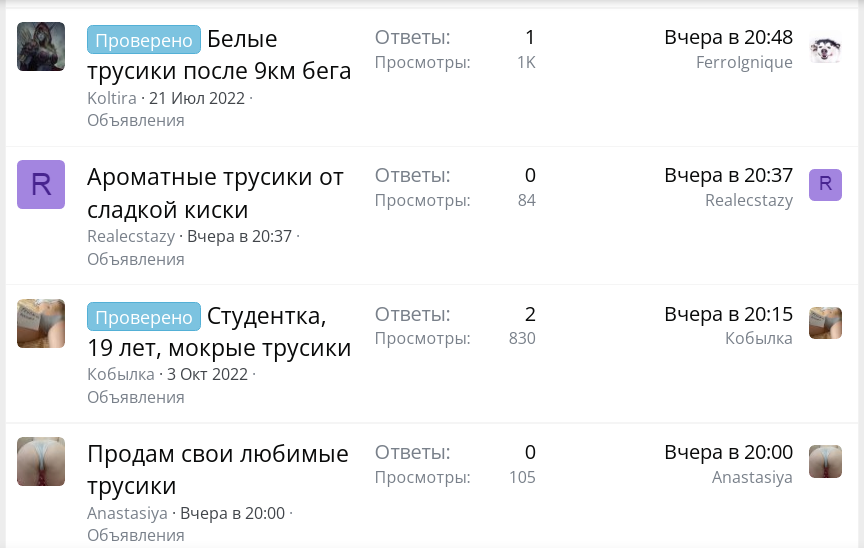Open the thread title posted by Realecstazy
Screen dimensions: 864x548
point(215,193)
